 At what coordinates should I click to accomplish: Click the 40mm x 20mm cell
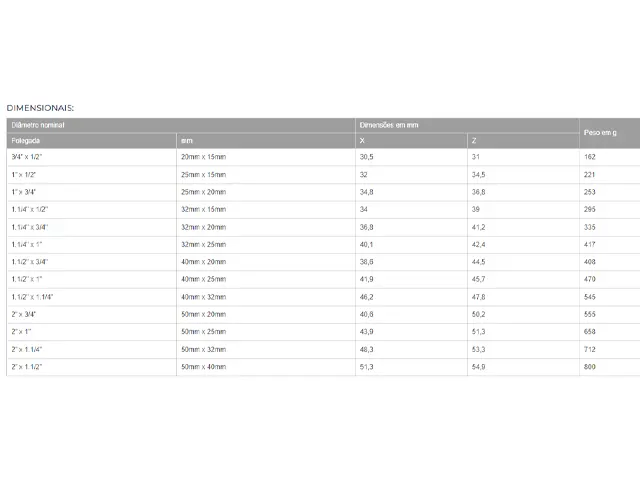click(266, 262)
